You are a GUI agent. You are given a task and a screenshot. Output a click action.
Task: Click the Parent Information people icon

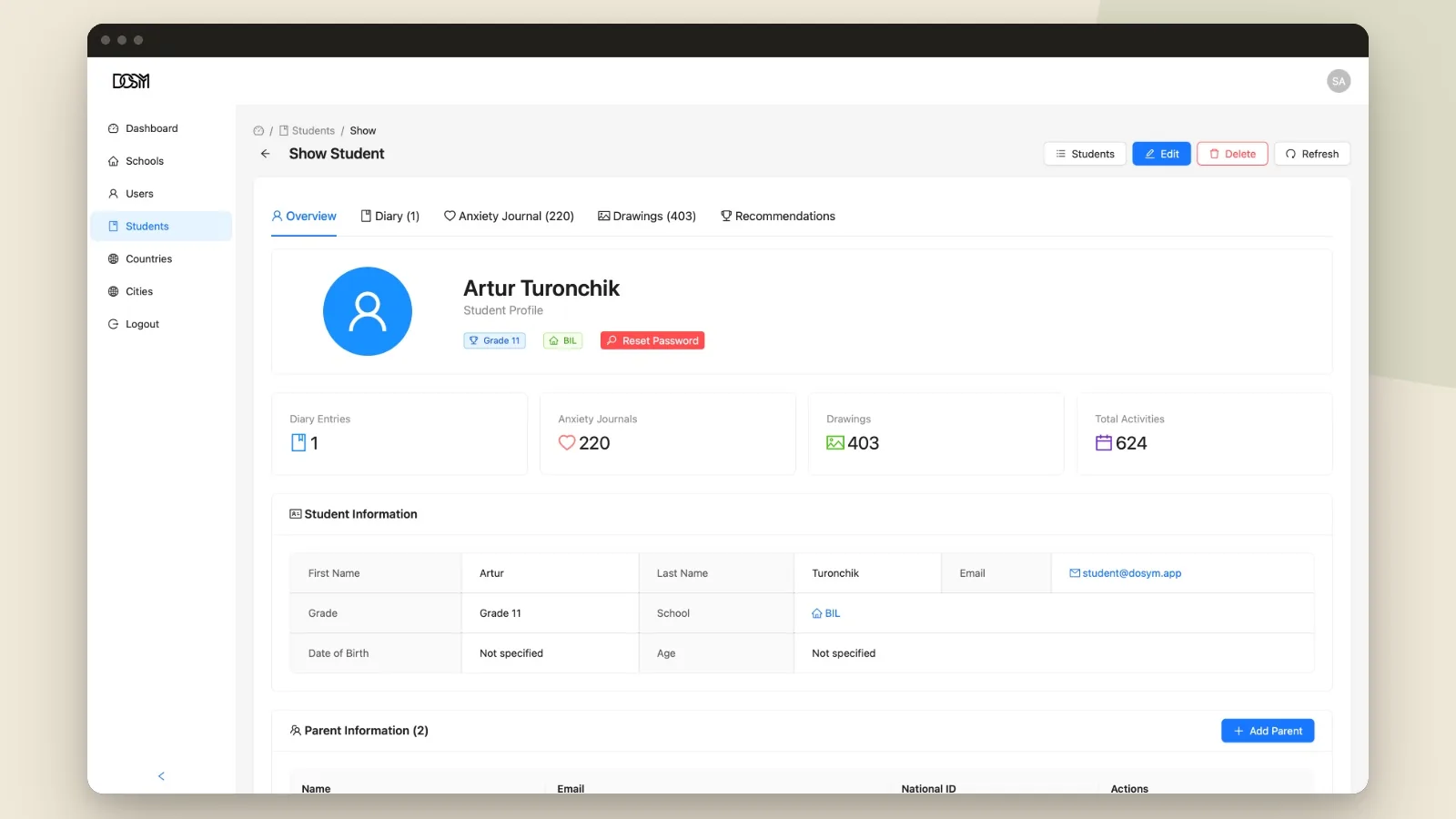(296, 731)
